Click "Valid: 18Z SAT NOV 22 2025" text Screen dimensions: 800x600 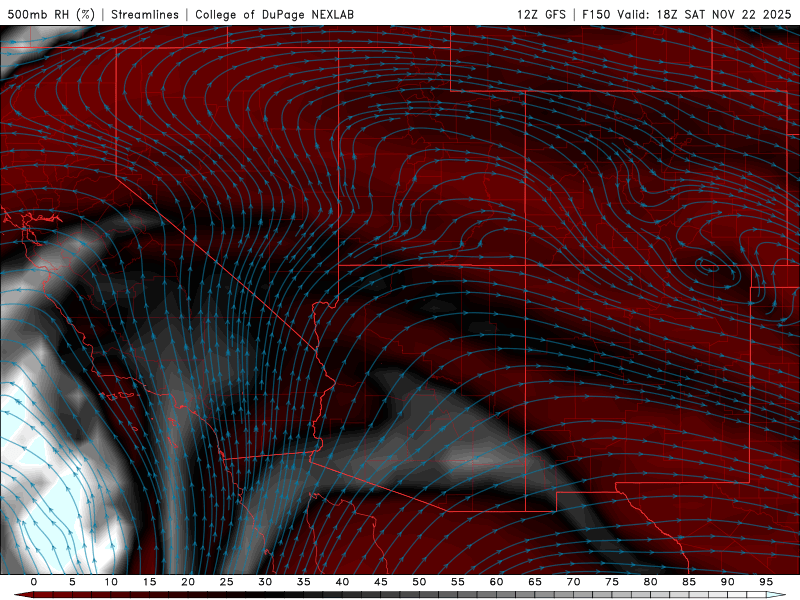[704, 14]
